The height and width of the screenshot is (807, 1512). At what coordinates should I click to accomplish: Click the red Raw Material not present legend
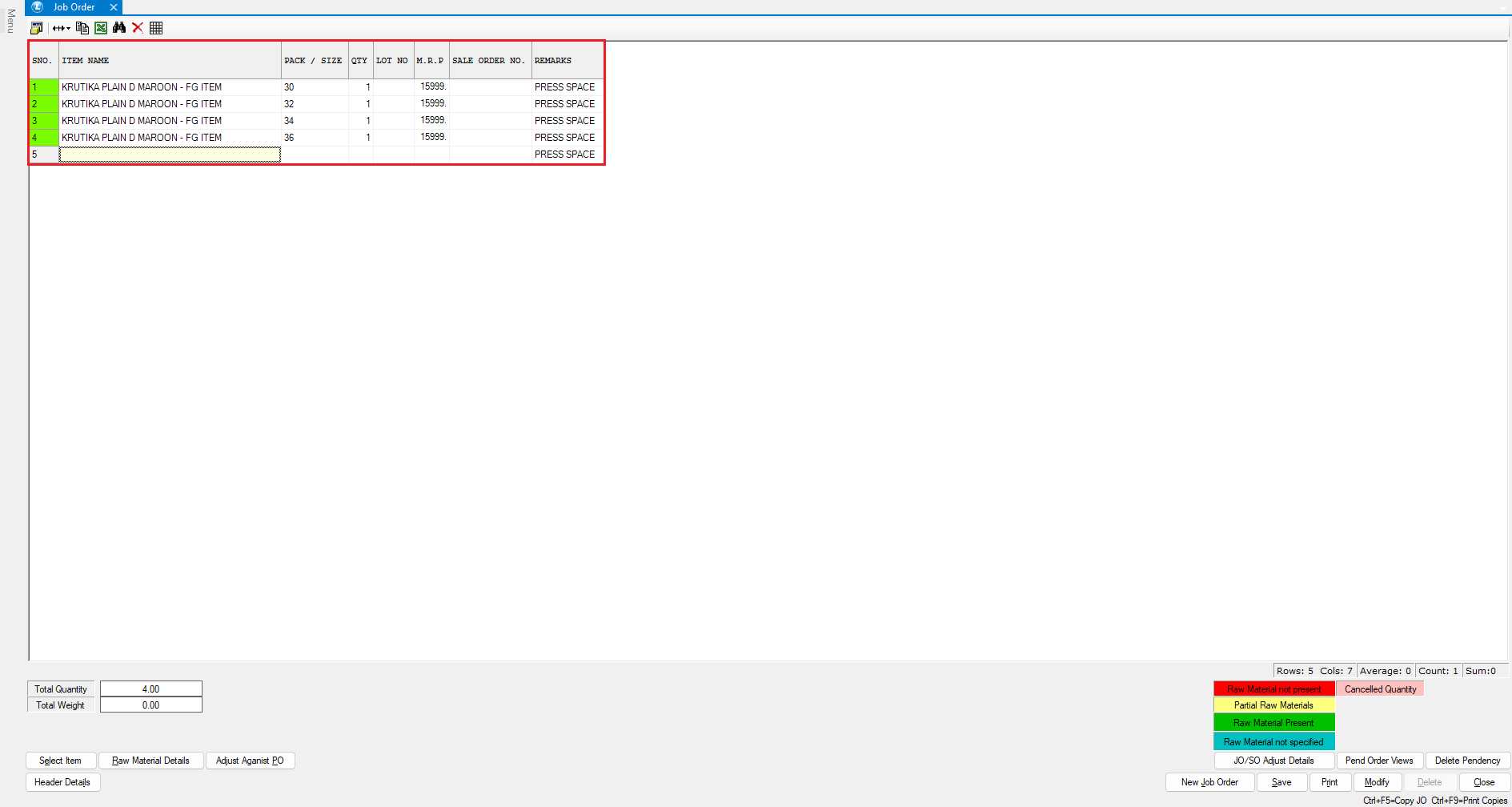[x=1273, y=689]
